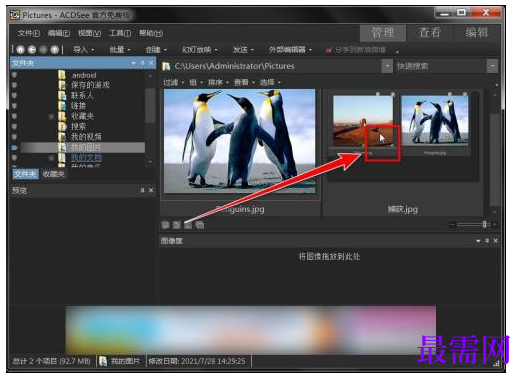Click the leftmost icon in the toolbar under Penguins.jpg
The width and height of the screenshot is (529, 381).
(x=165, y=225)
